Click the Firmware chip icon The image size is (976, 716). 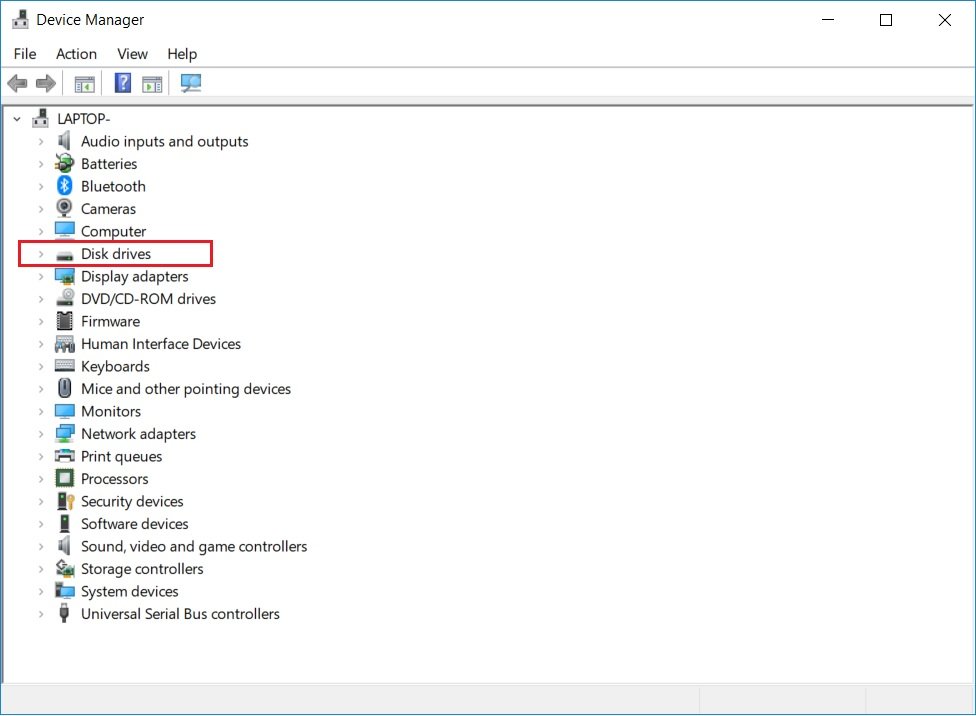tap(64, 321)
